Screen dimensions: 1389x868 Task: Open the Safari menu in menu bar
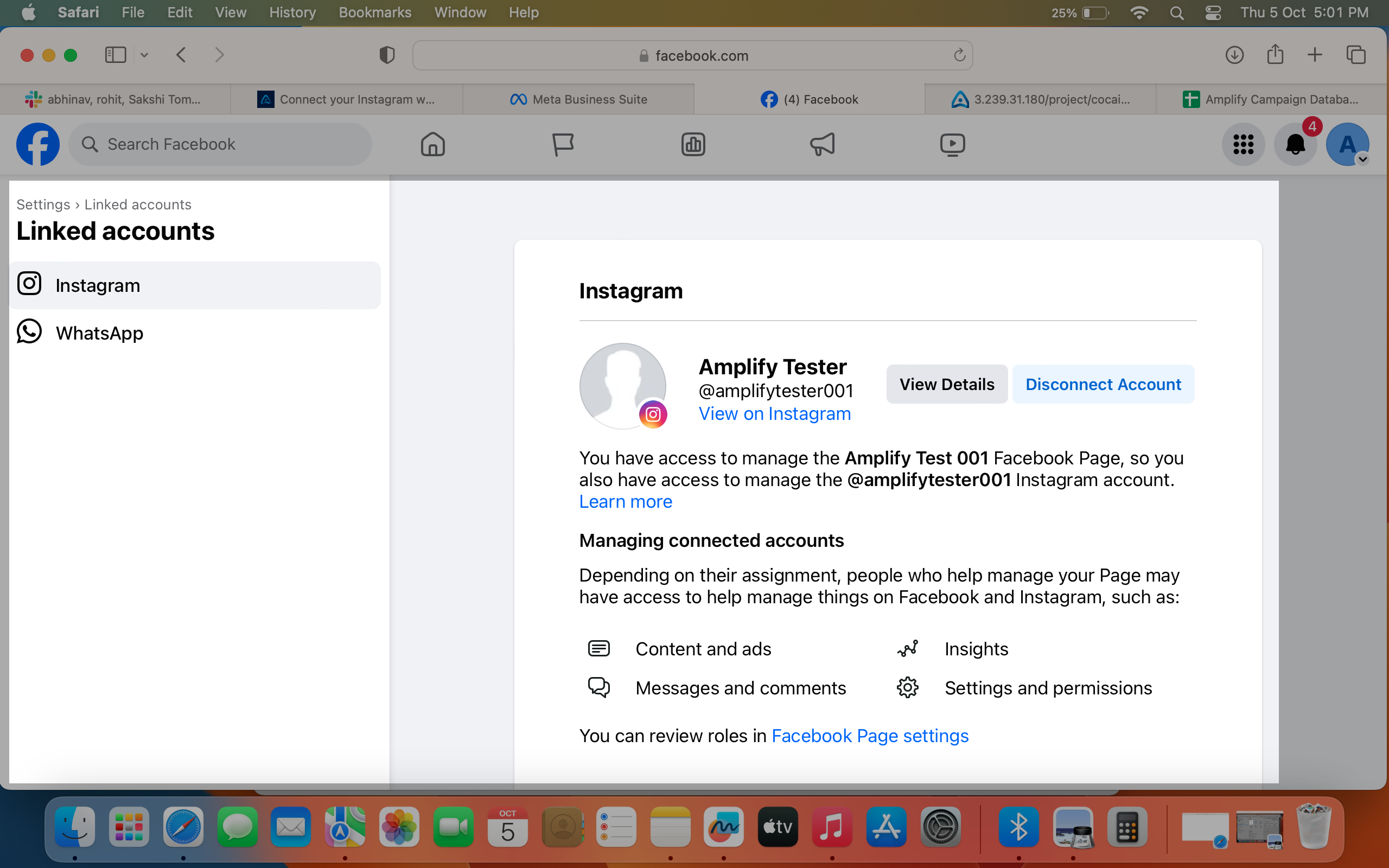pyautogui.click(x=78, y=12)
